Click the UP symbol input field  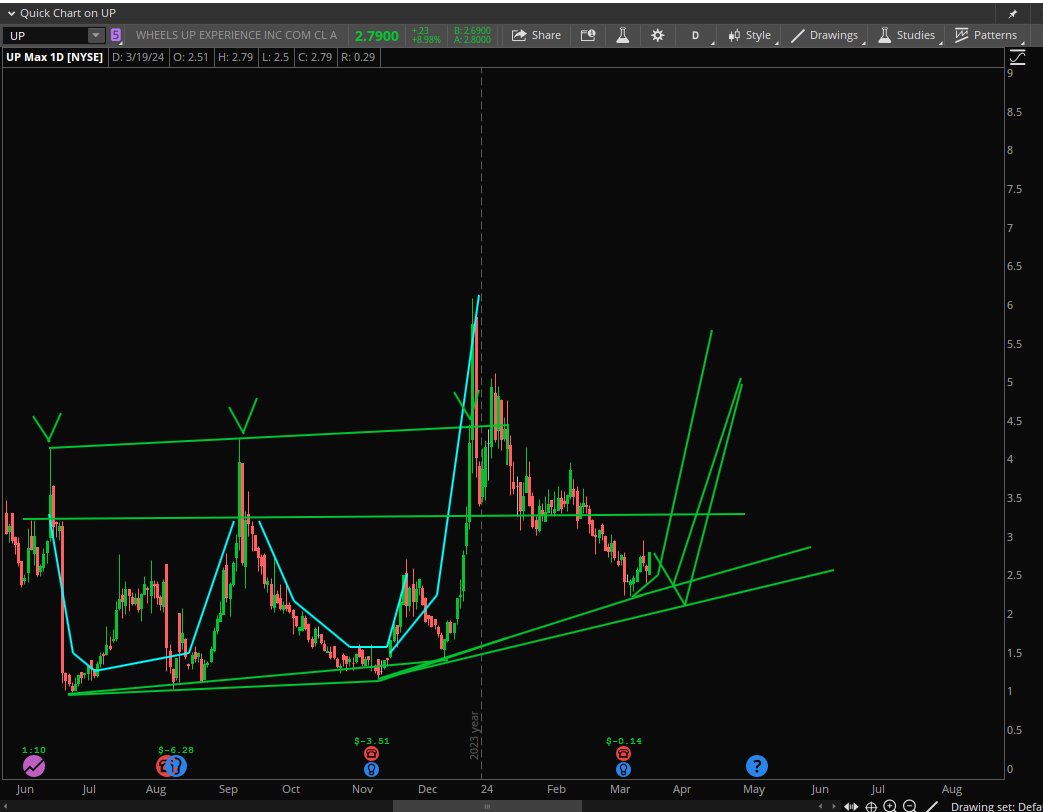[47, 35]
